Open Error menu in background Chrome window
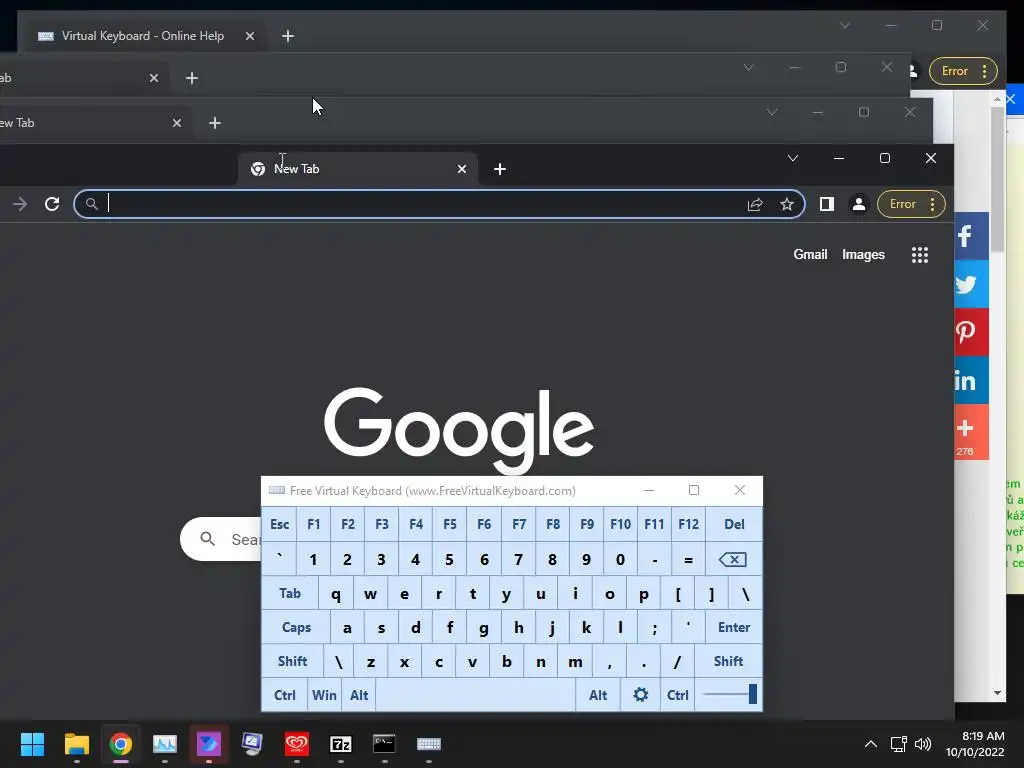 coord(963,71)
